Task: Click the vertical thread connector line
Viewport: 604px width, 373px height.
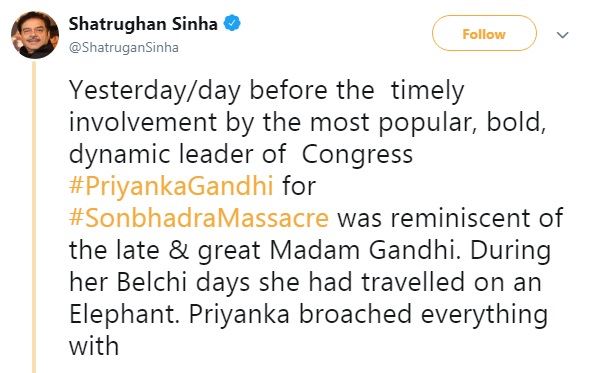Action: pyautogui.click(x=34, y=217)
